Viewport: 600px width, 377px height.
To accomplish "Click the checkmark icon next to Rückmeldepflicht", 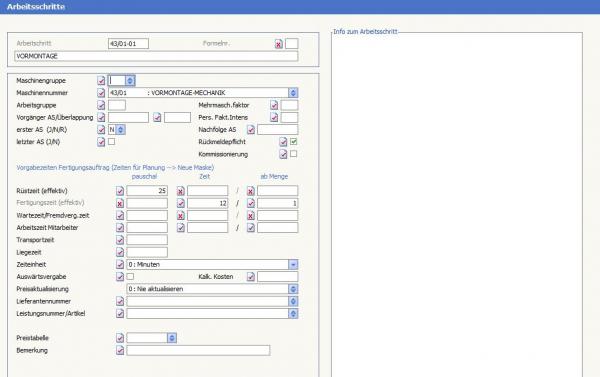I will [283, 142].
